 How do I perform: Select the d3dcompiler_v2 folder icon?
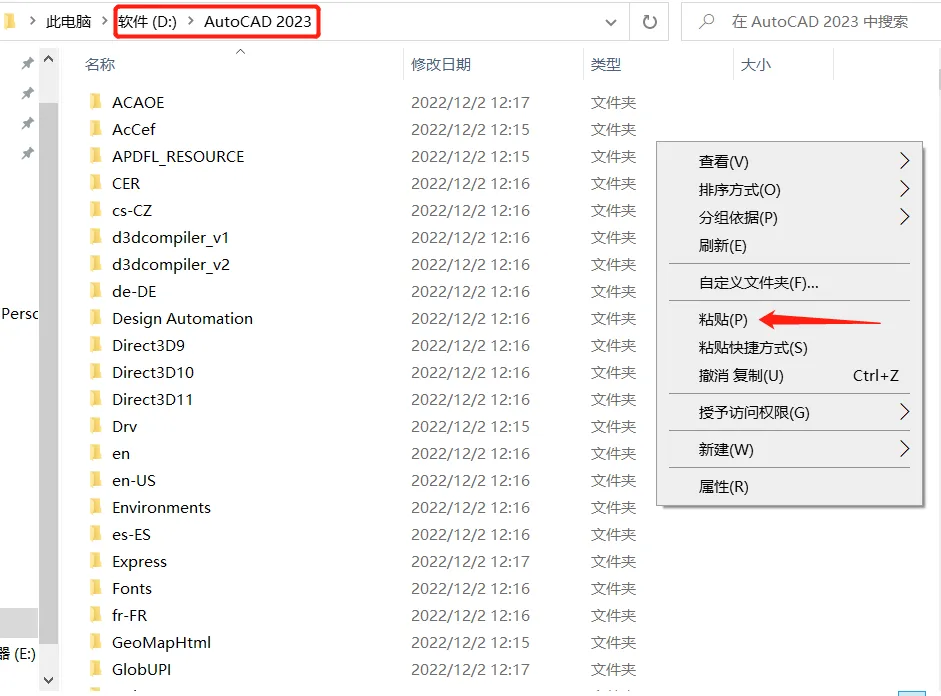95,263
